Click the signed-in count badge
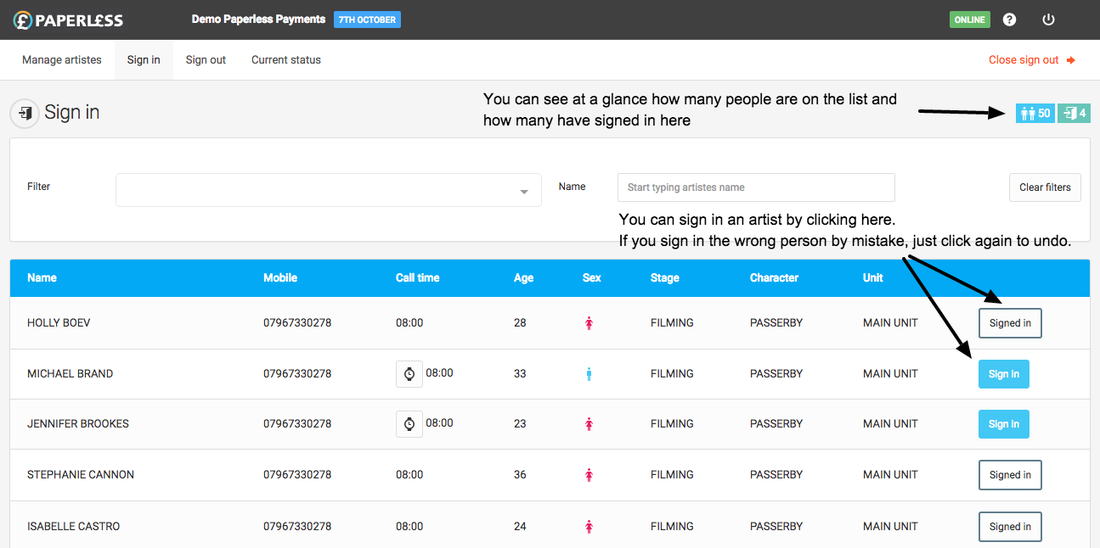This screenshot has width=1100, height=548. point(1075,113)
